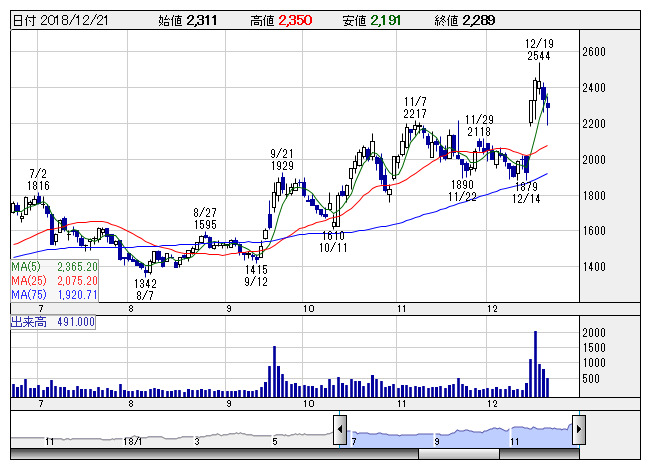Image resolution: width=652 pixels, height=469 pixels.
Task: Click the 出来高 volume label
Action: tap(53, 322)
